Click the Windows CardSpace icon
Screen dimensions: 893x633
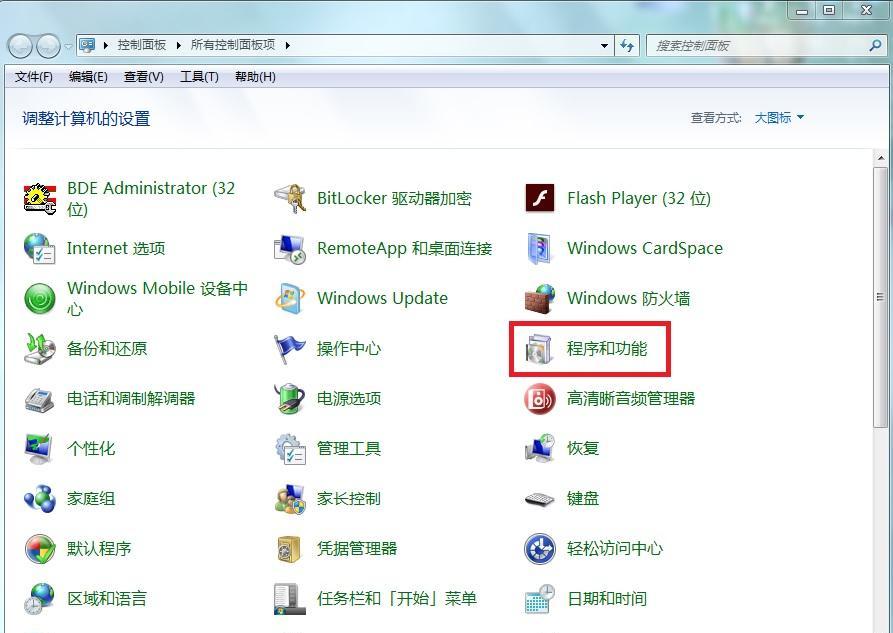point(539,248)
